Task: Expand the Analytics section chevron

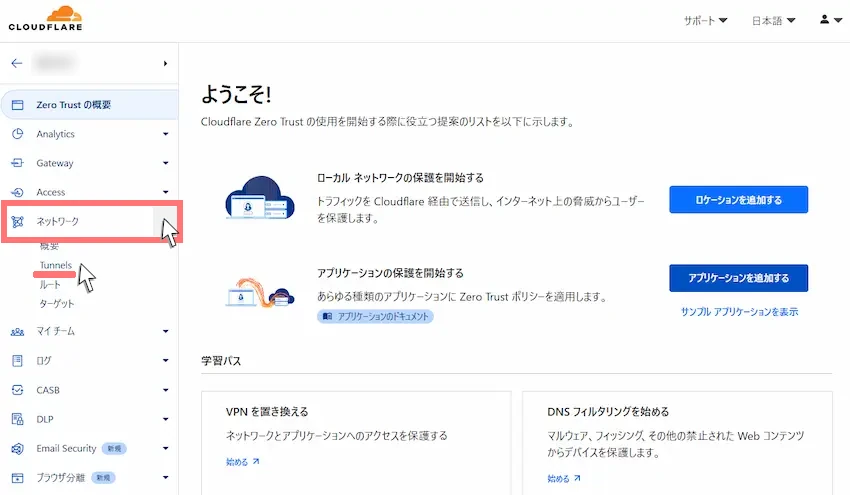Action: pos(165,134)
